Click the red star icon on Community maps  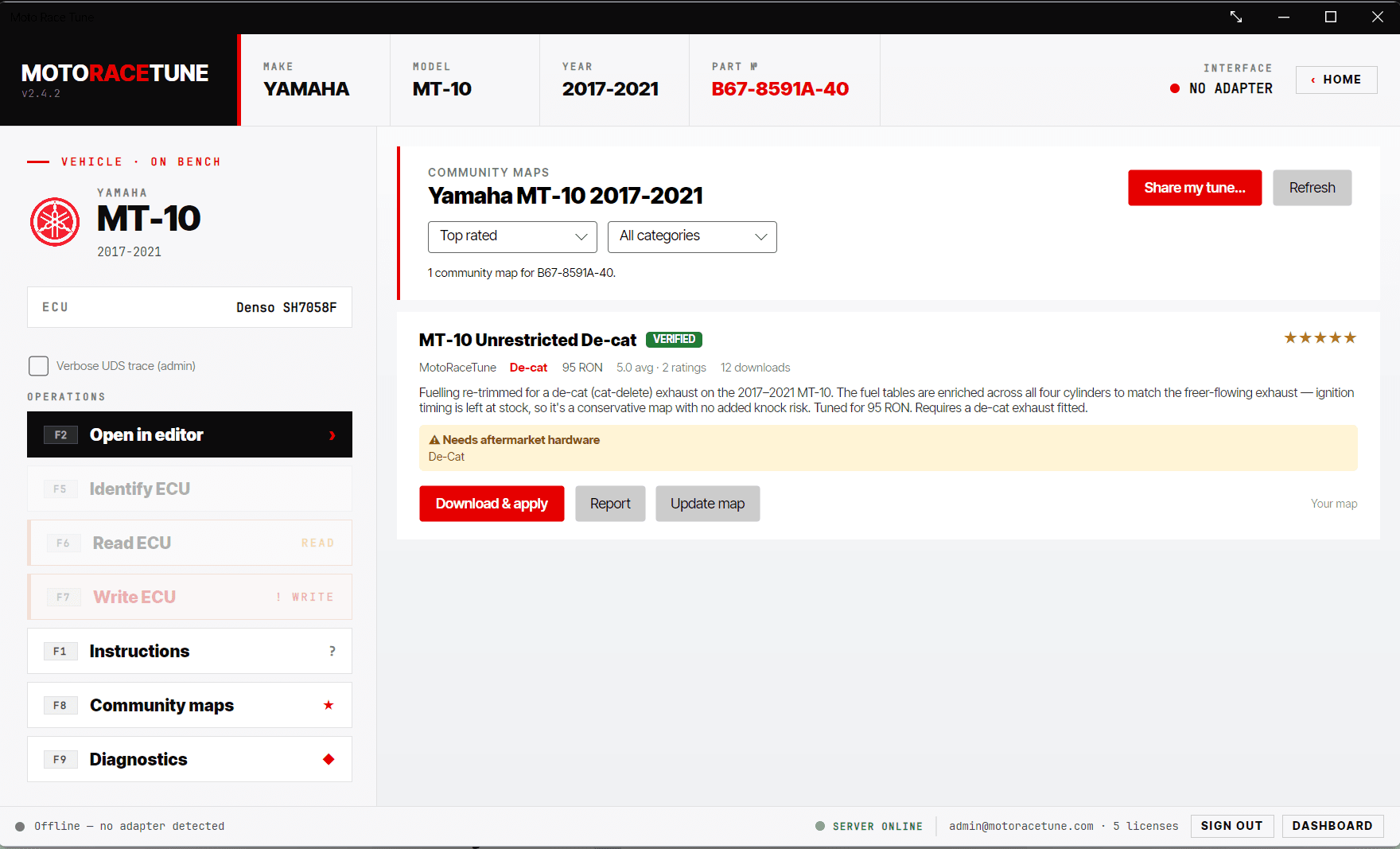pyautogui.click(x=329, y=705)
